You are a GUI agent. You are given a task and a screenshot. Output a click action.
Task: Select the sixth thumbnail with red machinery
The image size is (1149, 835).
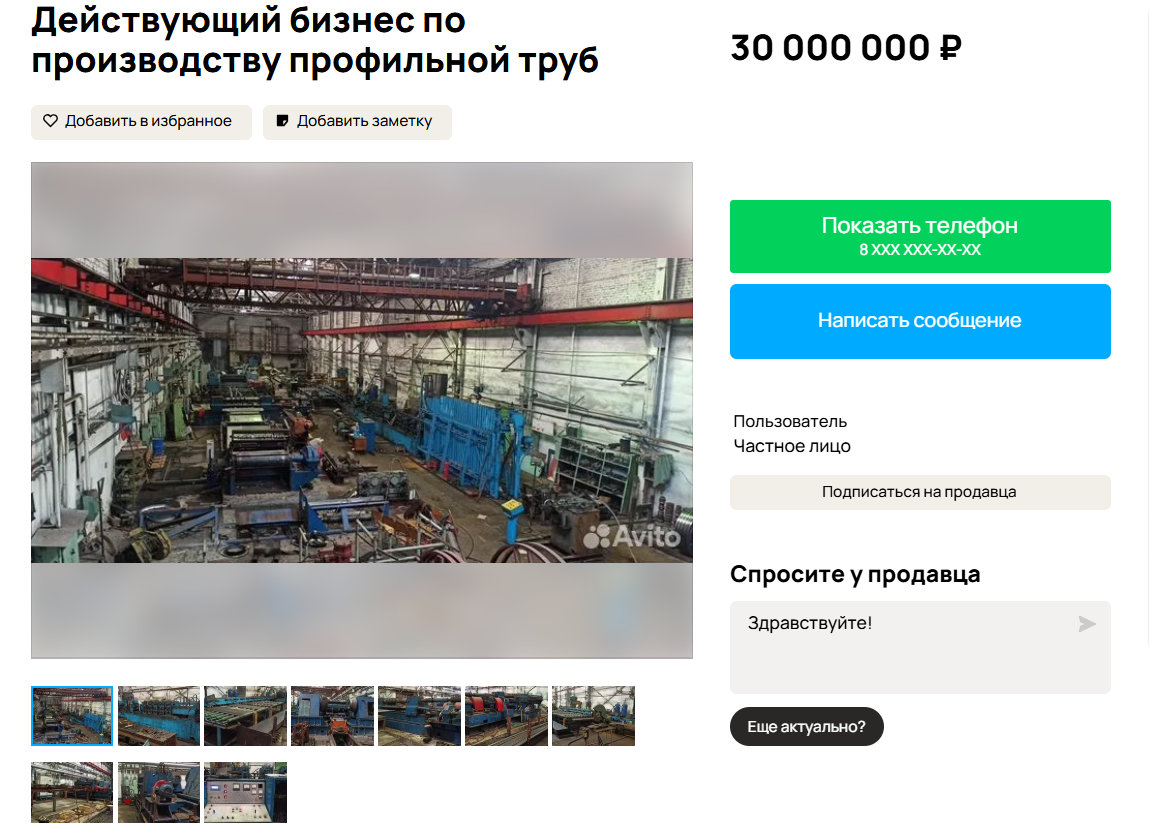[x=506, y=716]
